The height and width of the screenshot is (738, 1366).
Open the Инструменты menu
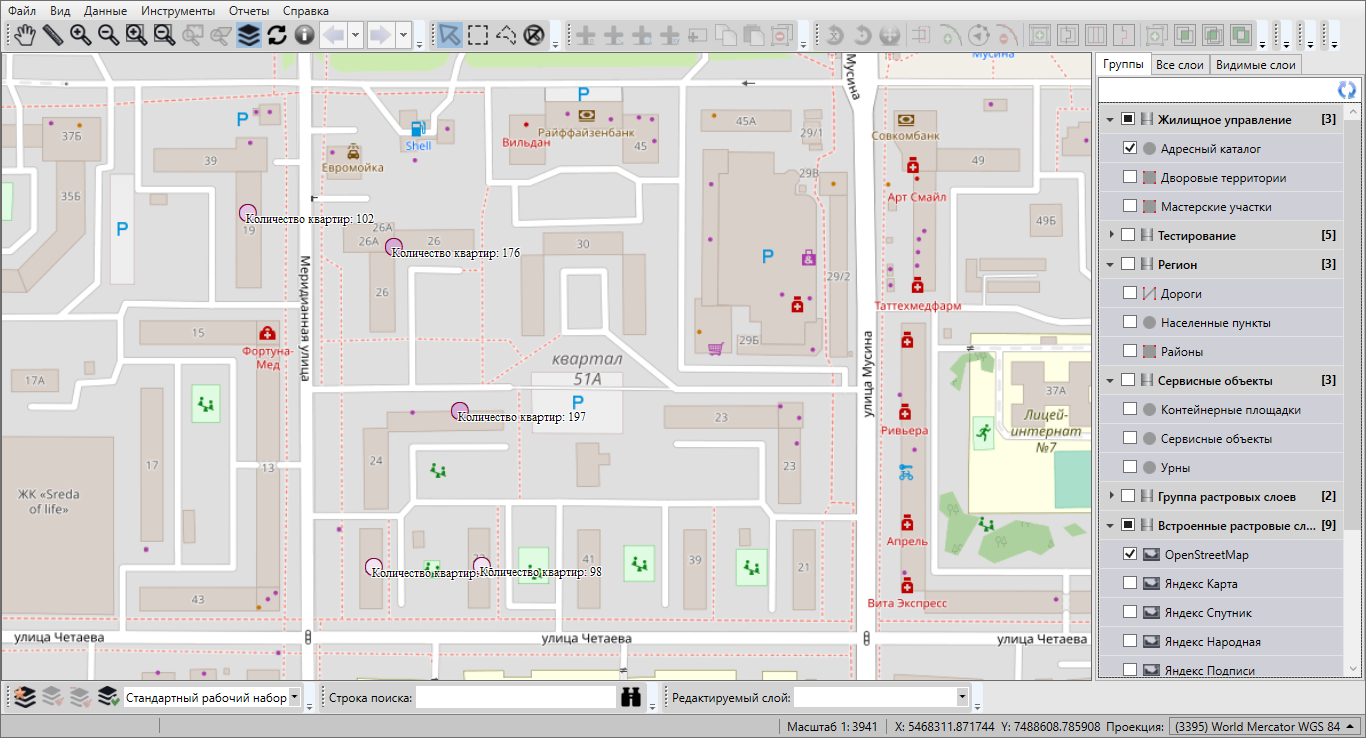click(178, 11)
